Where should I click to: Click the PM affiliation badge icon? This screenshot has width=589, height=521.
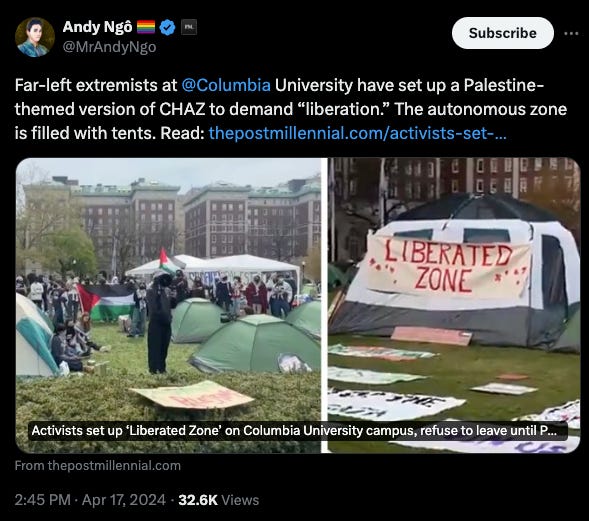pos(189,27)
